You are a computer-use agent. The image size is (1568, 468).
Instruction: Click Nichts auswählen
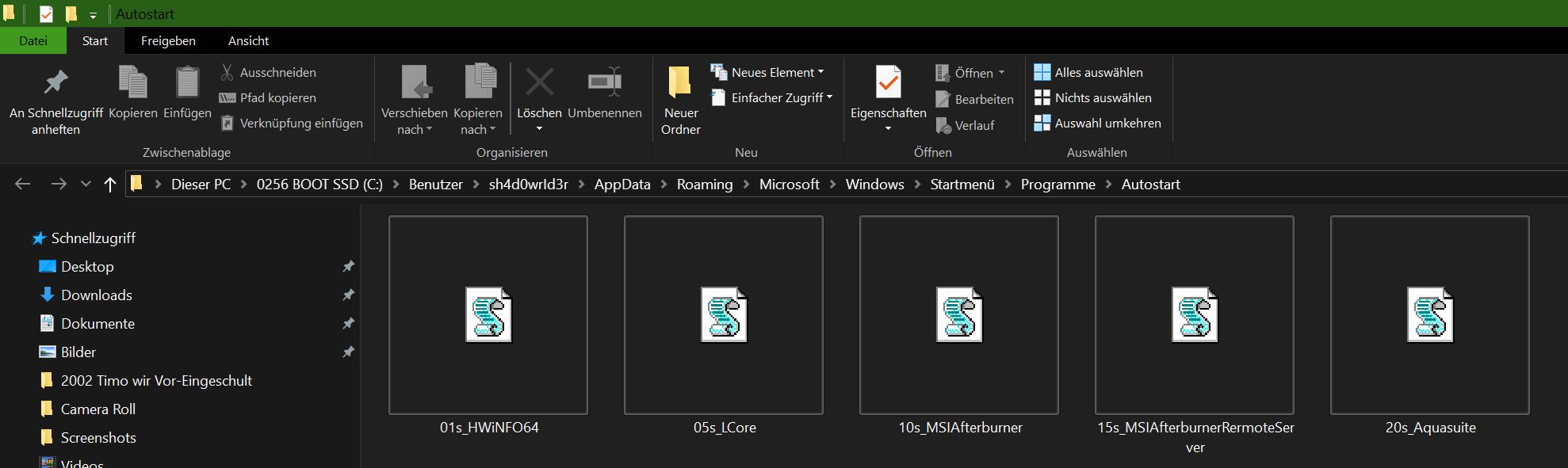coord(1092,97)
